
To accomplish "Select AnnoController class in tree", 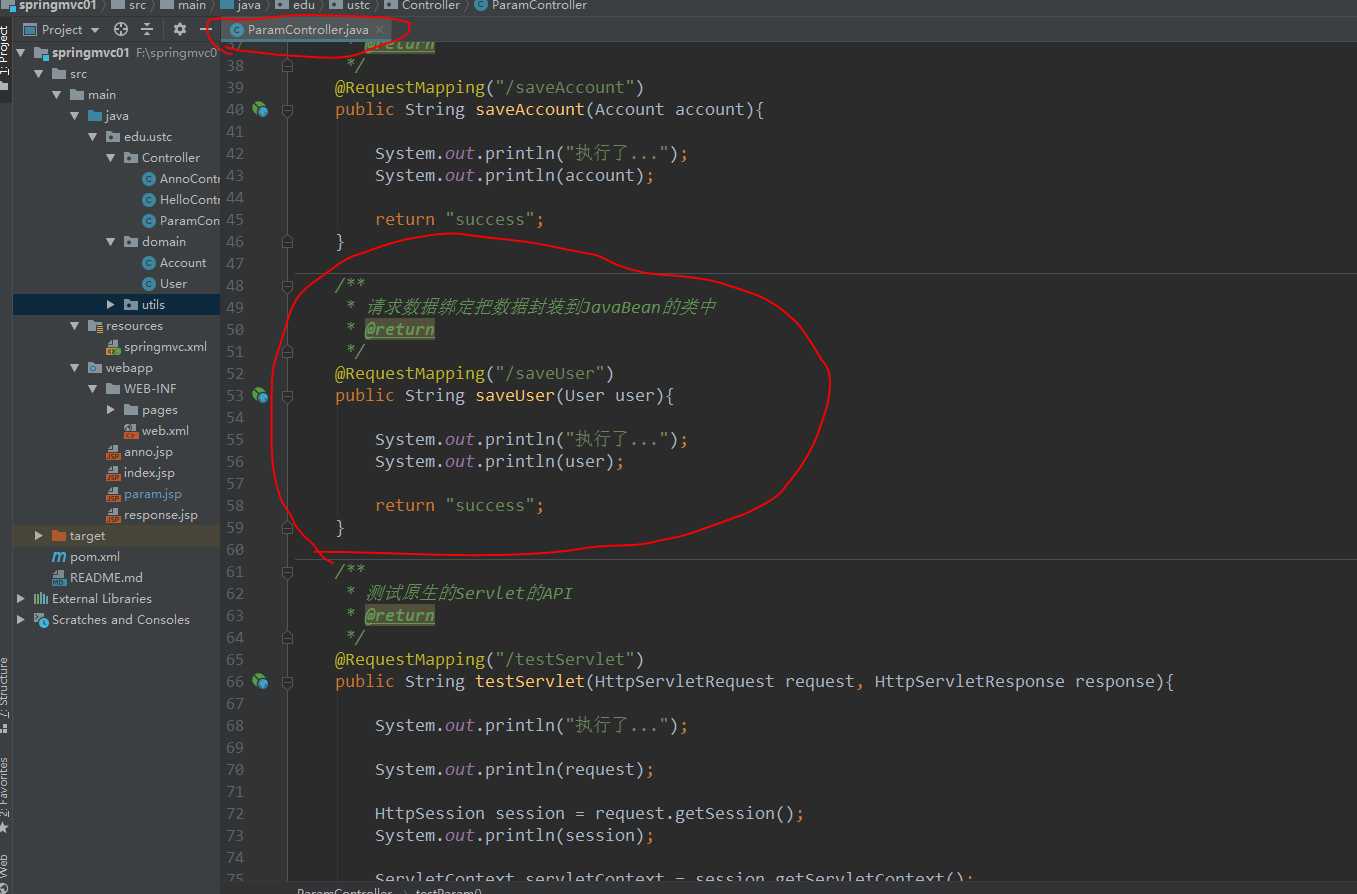I will 180,179.
